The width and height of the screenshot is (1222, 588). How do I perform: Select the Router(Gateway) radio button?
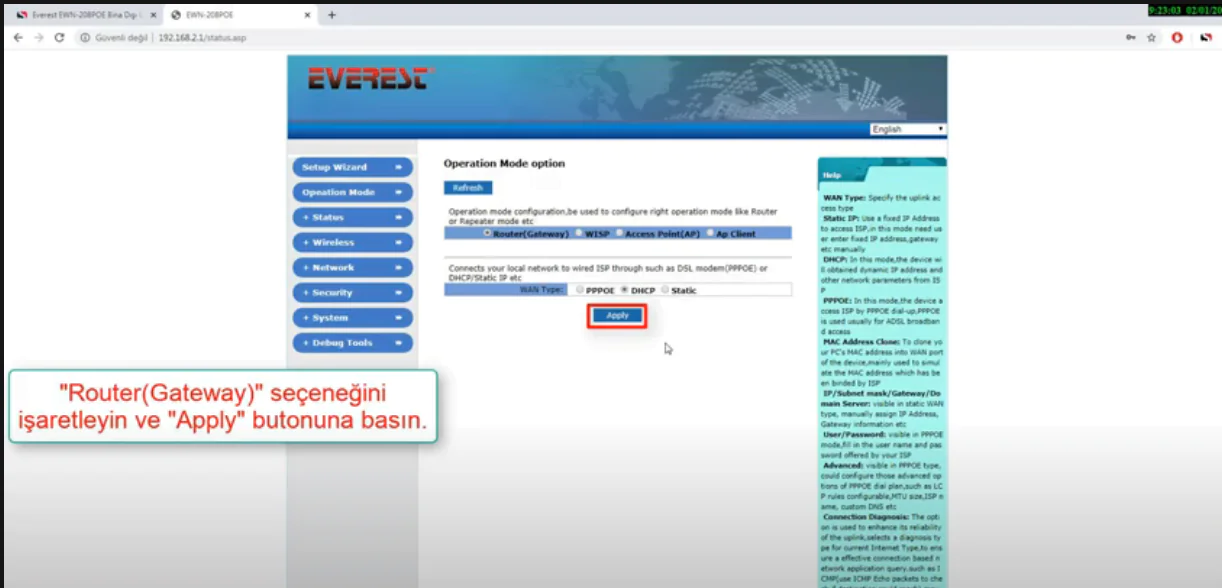tap(487, 233)
